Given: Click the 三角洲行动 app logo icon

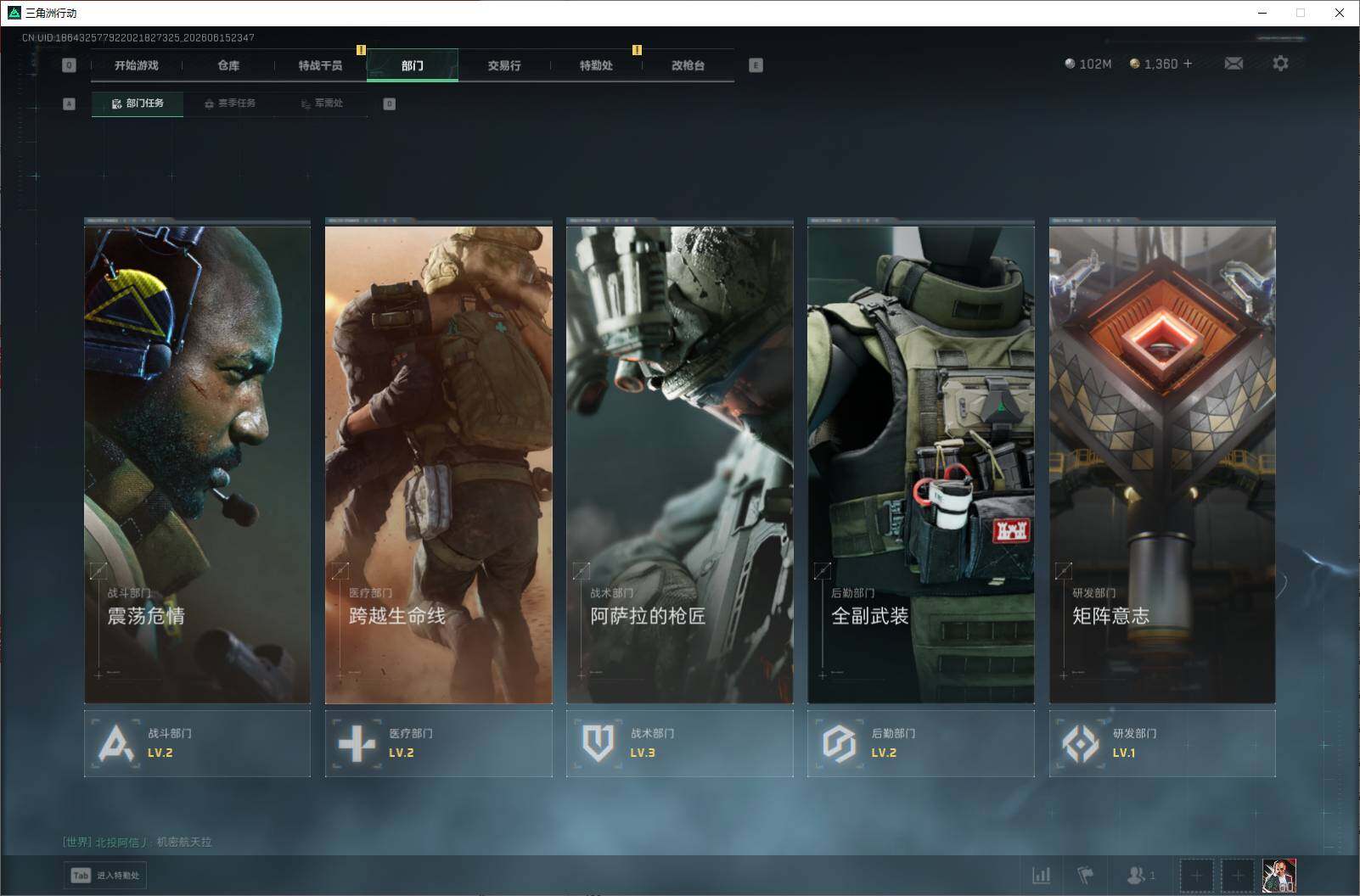Looking at the screenshot, I should click(14, 13).
